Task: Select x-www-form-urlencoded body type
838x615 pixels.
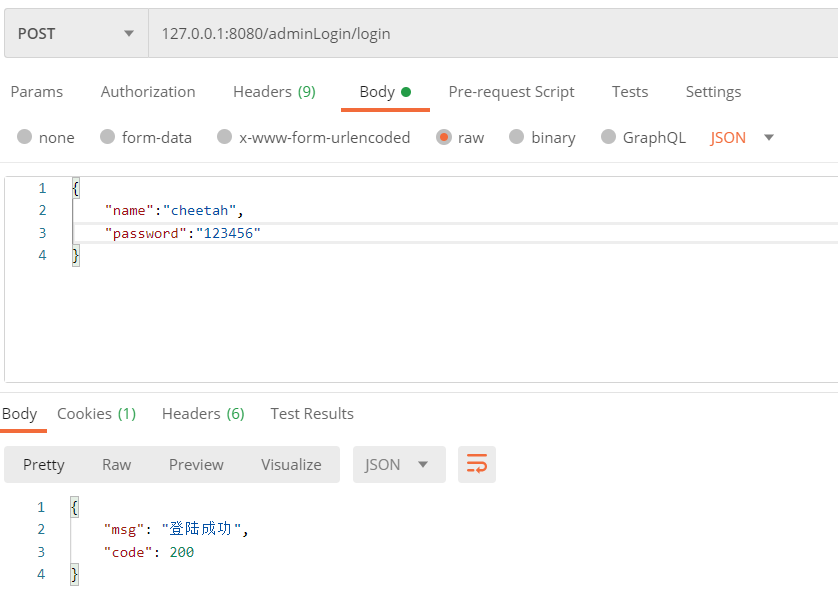Action: (x=314, y=137)
